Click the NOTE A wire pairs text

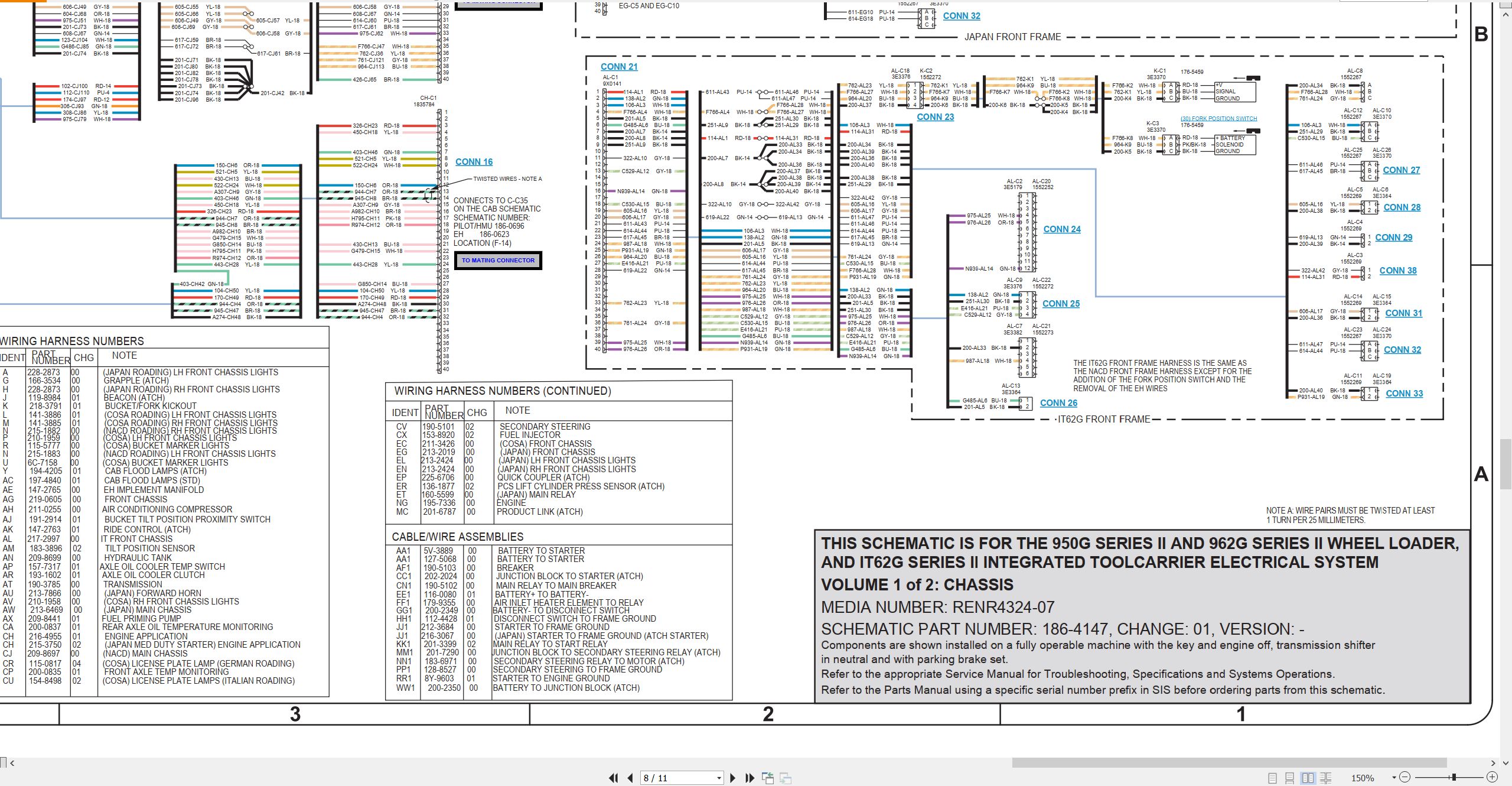(1350, 515)
